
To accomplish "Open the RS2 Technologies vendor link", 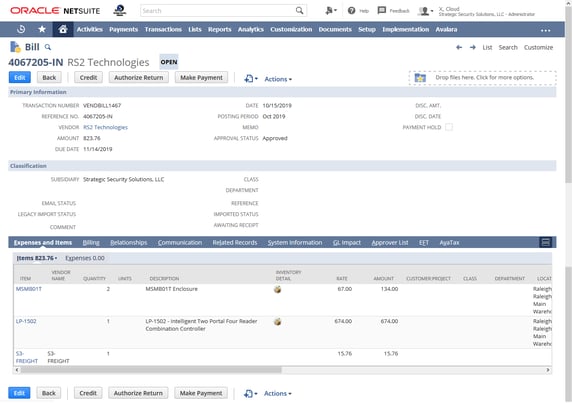I will tap(105, 127).
